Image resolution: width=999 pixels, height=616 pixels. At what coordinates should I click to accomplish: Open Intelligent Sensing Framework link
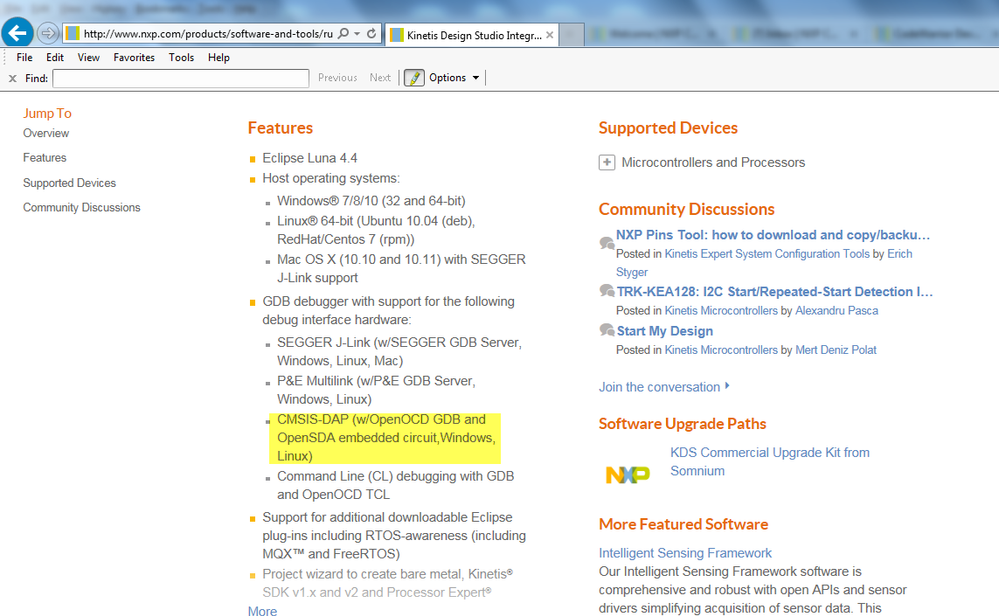pyautogui.click(x=685, y=553)
